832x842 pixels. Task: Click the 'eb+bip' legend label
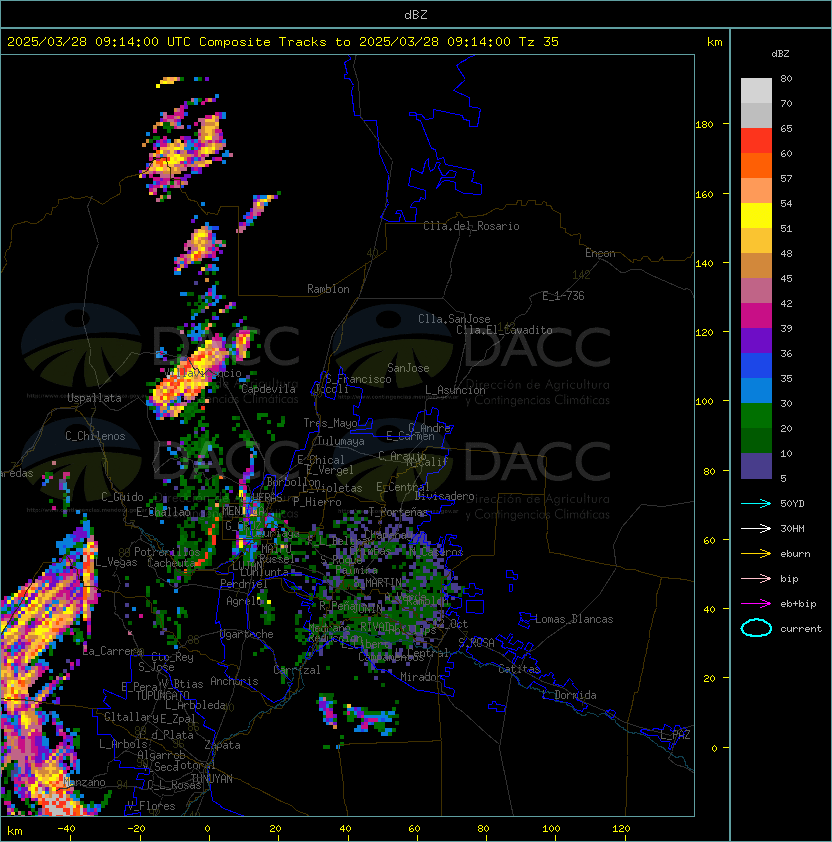(798, 604)
